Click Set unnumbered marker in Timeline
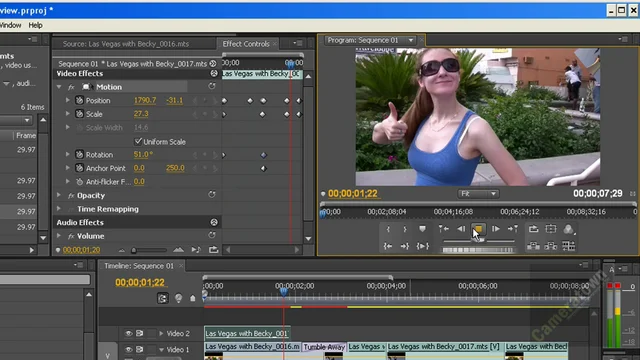The width and height of the screenshot is (640, 360). pyautogui.click(x=193, y=298)
